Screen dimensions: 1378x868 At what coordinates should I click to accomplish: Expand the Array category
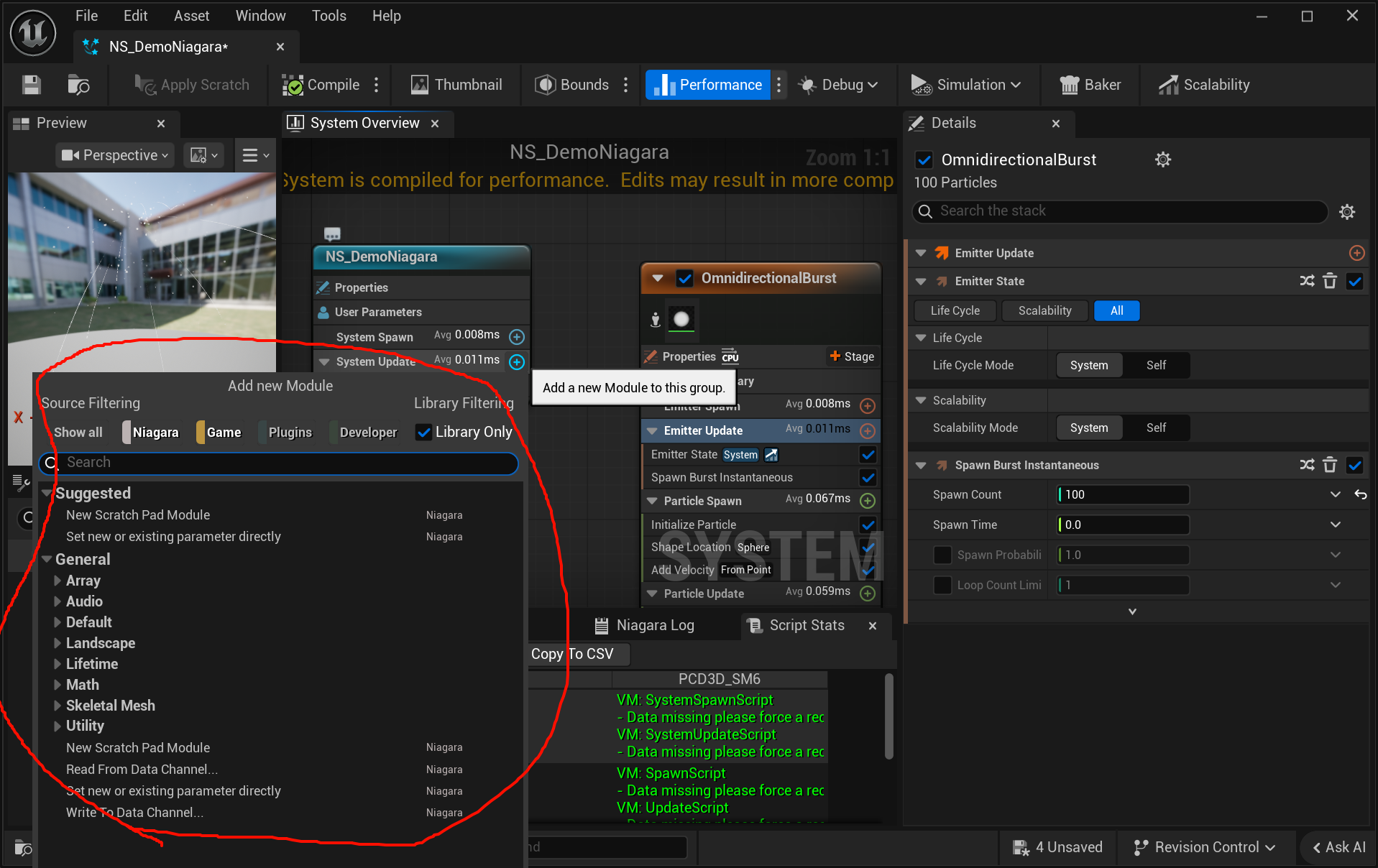pyautogui.click(x=58, y=581)
